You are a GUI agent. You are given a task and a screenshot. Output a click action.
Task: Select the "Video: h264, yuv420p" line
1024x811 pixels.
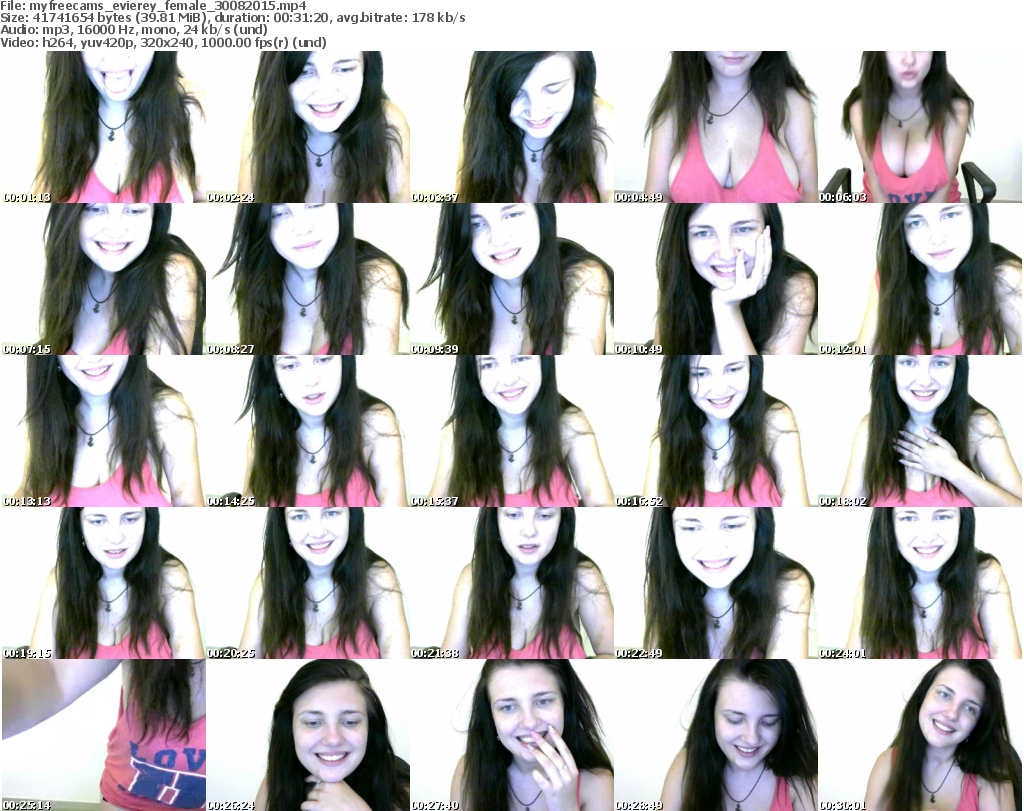click(163, 42)
